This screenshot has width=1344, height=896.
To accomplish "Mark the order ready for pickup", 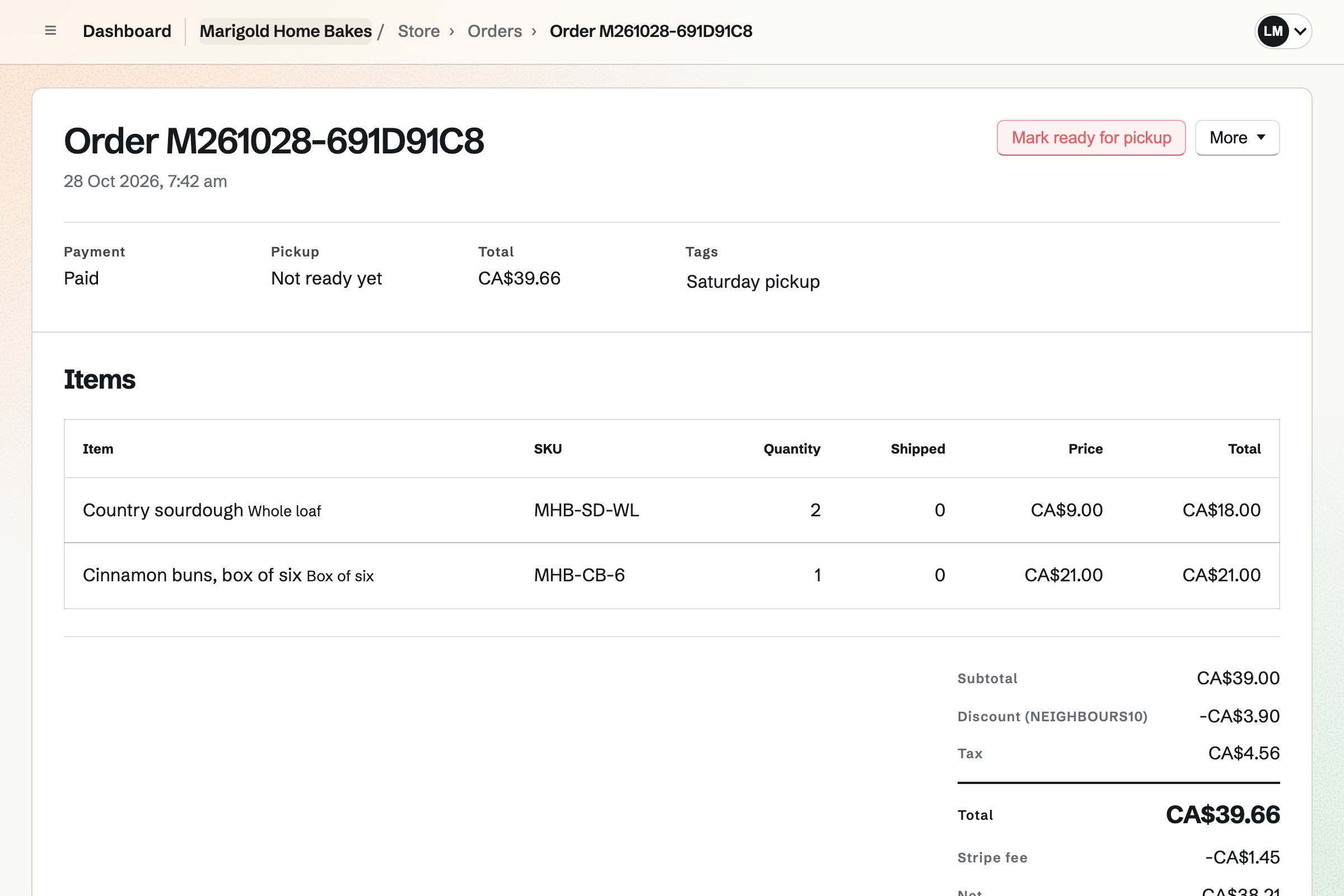I will pos(1091,138).
